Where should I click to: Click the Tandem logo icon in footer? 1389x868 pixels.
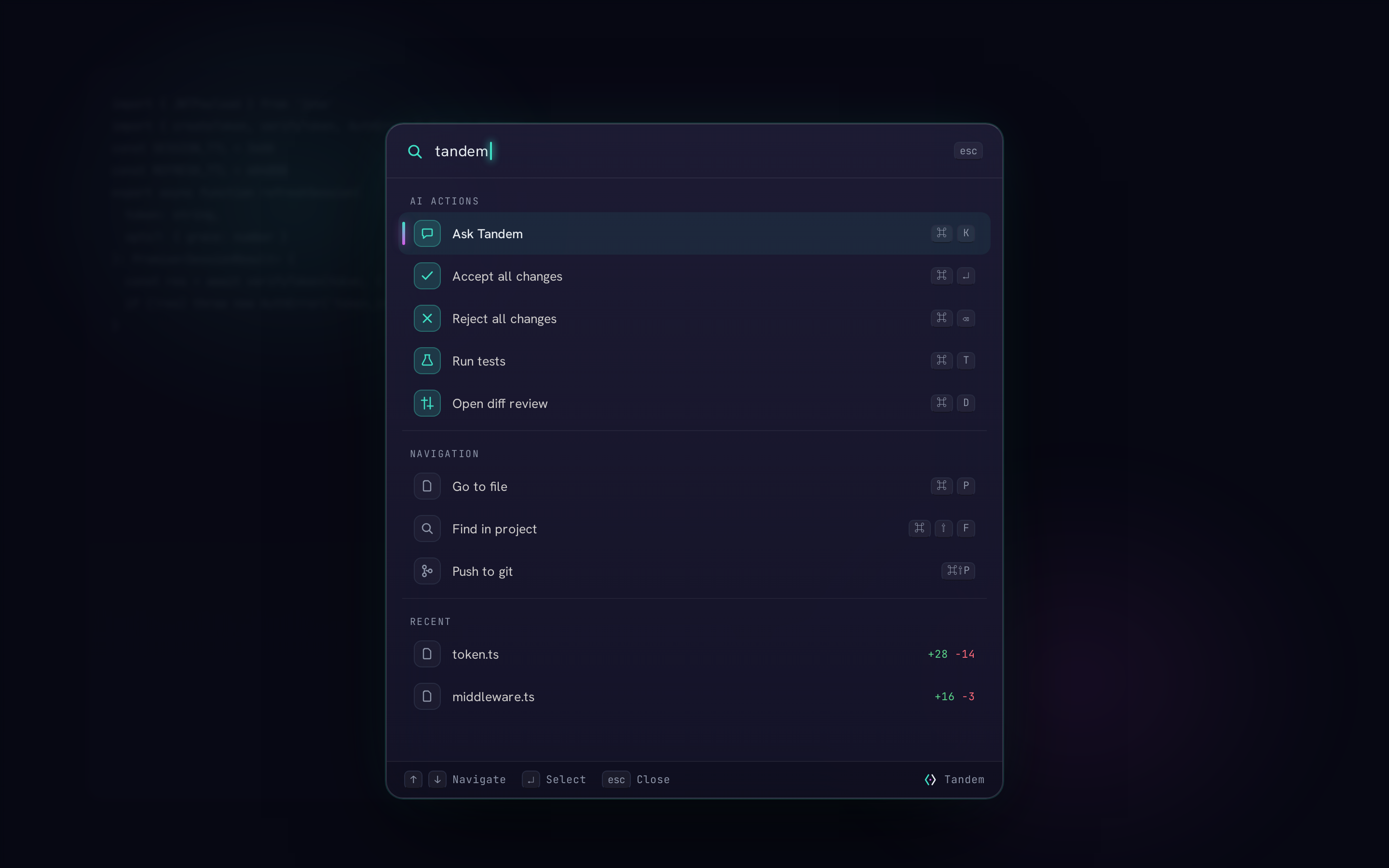[930, 780]
